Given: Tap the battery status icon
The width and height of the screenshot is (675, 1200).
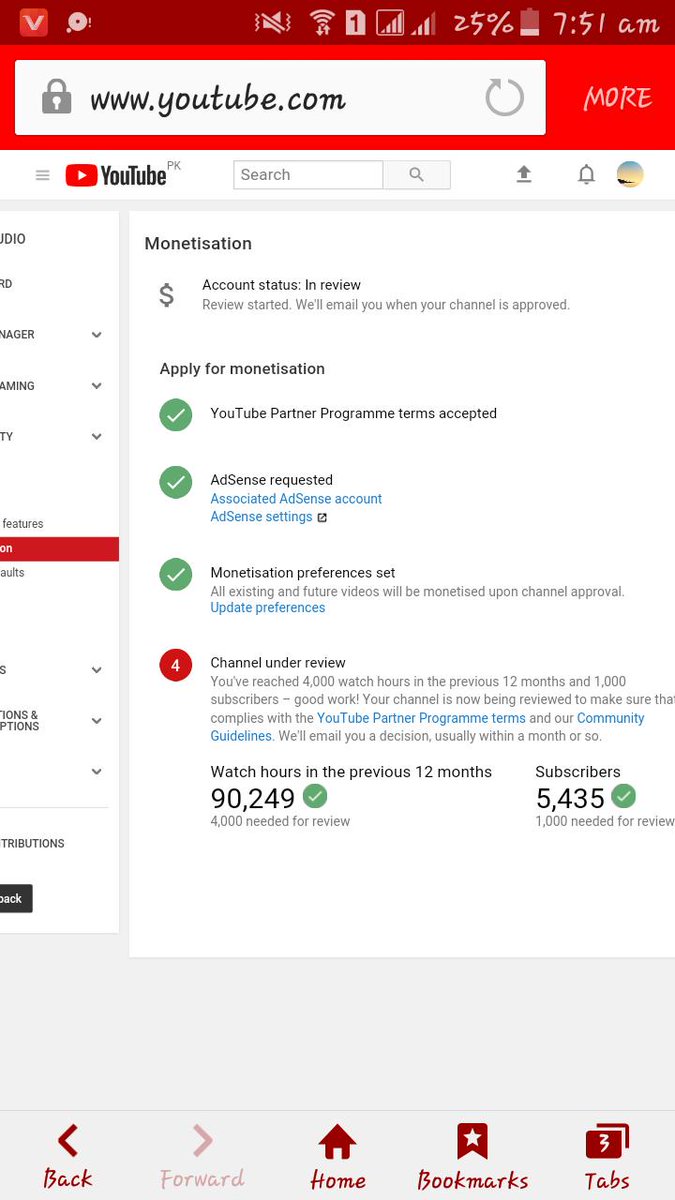Looking at the screenshot, I should [528, 22].
